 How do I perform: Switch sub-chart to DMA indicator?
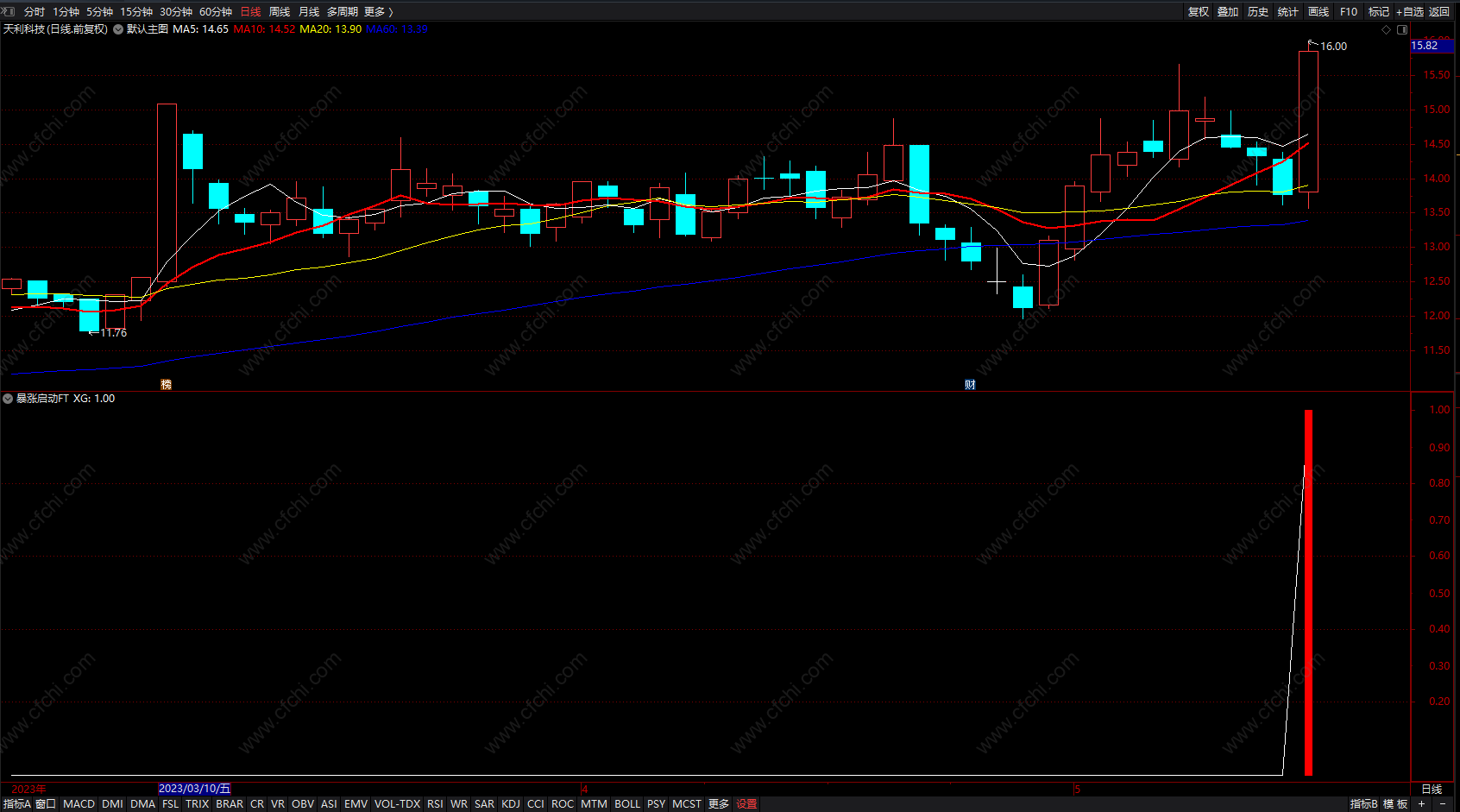pos(142,804)
